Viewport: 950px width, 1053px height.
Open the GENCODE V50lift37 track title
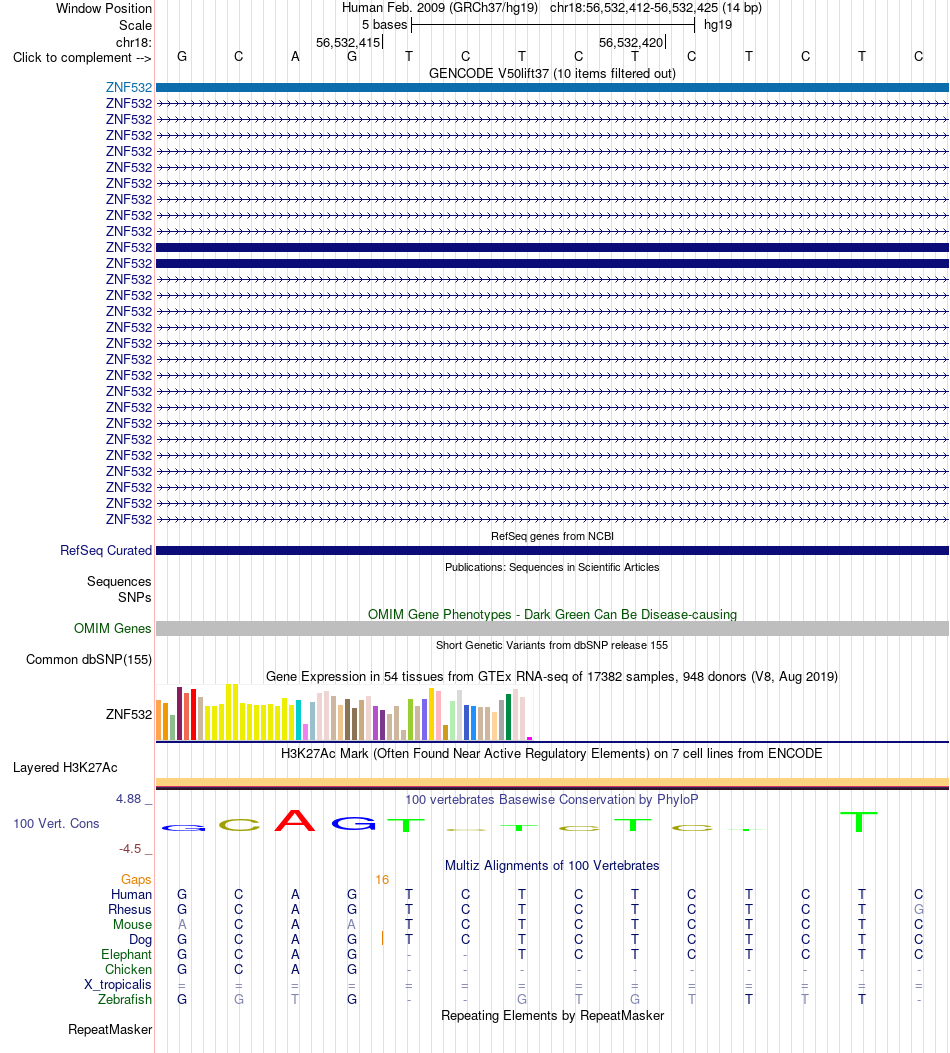click(x=552, y=73)
